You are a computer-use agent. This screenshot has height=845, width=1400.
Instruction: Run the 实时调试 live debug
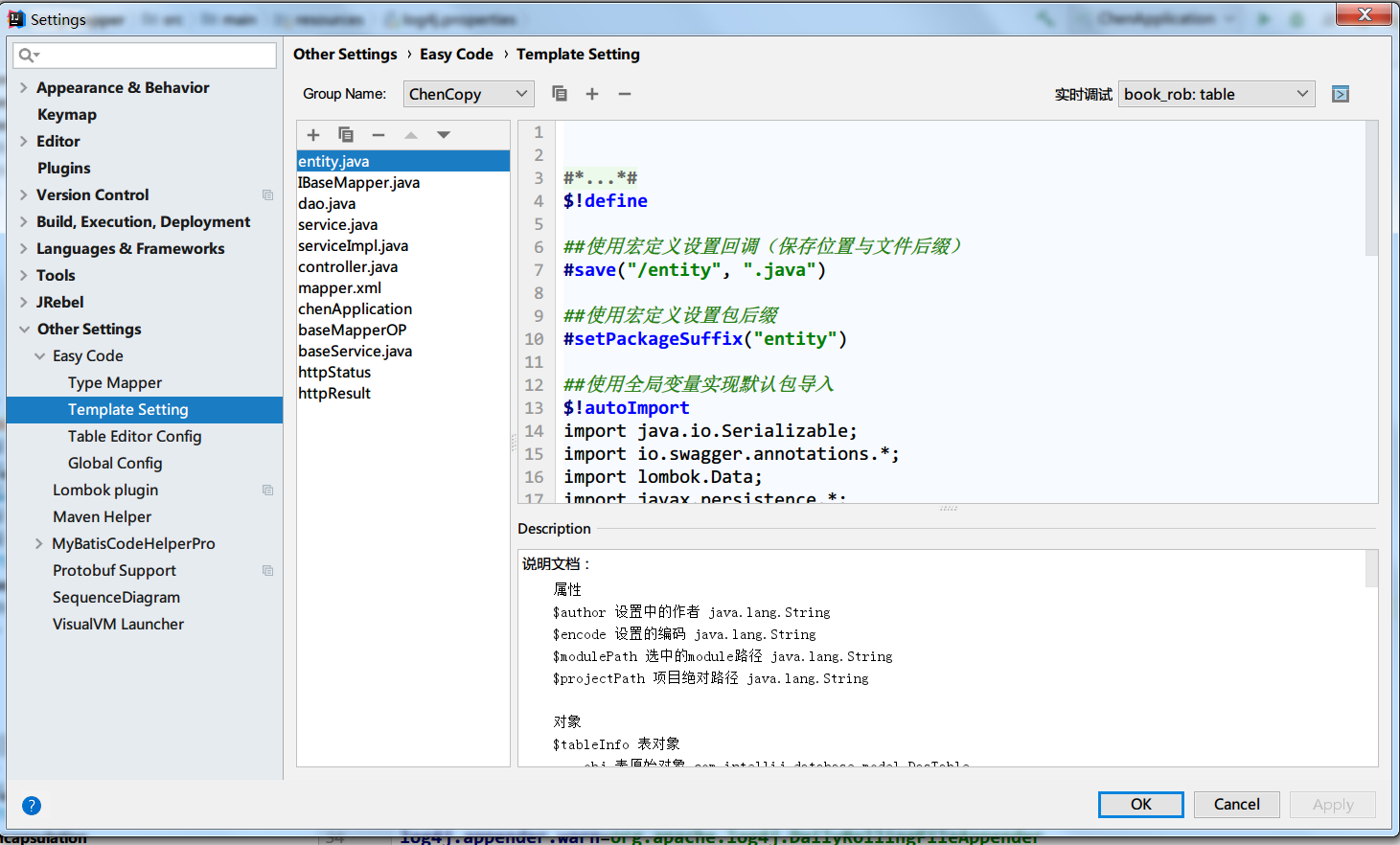point(1340,93)
